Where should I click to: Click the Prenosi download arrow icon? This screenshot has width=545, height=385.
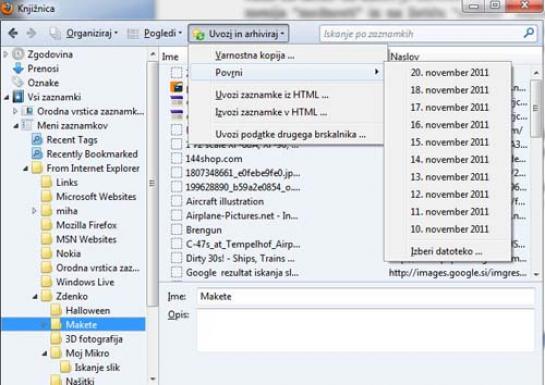coord(18,68)
